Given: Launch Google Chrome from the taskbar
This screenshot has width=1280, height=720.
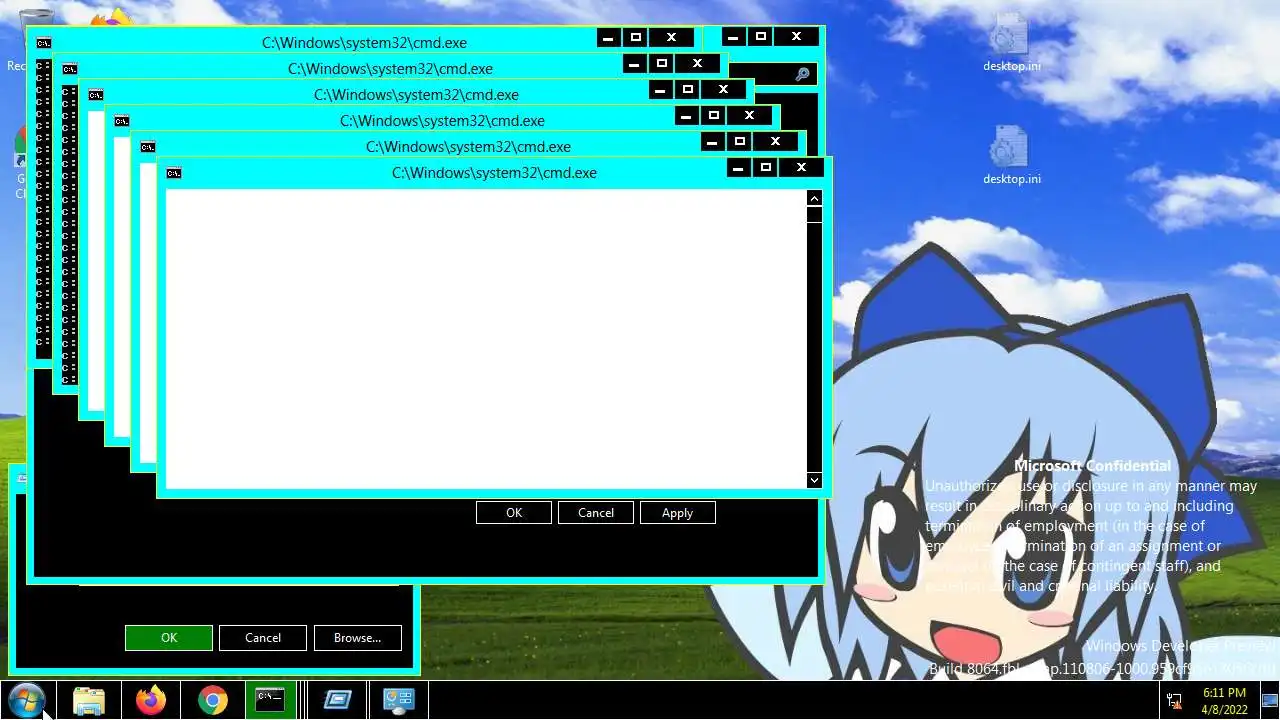Looking at the screenshot, I should 212,700.
